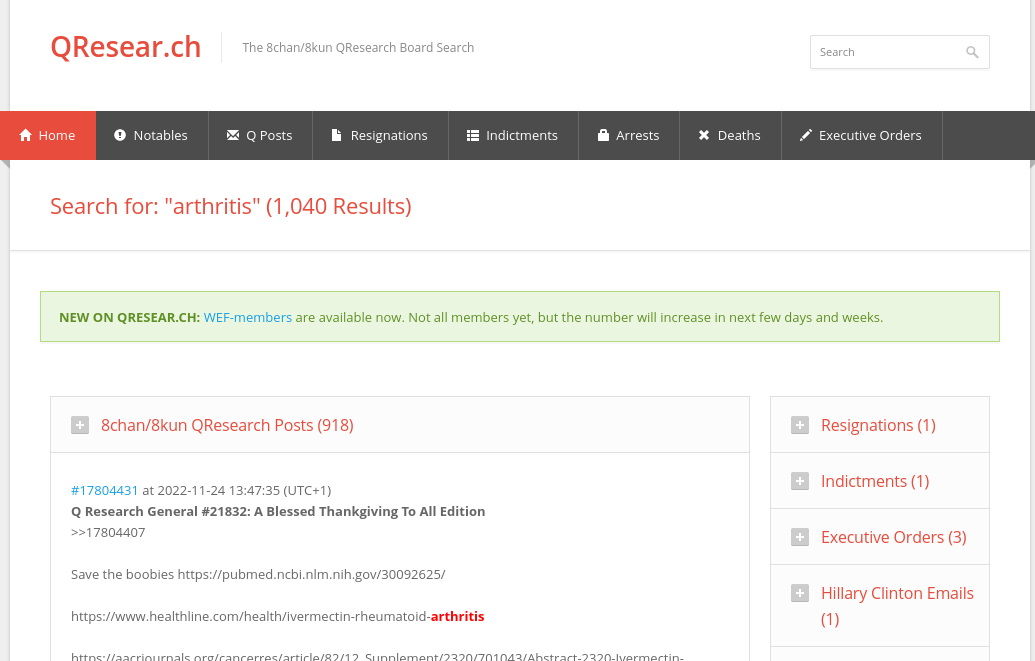Viewport: 1035px width, 661px height.
Task: Expand the 8chan/8kun QResearch Posts section
Action: pyautogui.click(x=80, y=425)
